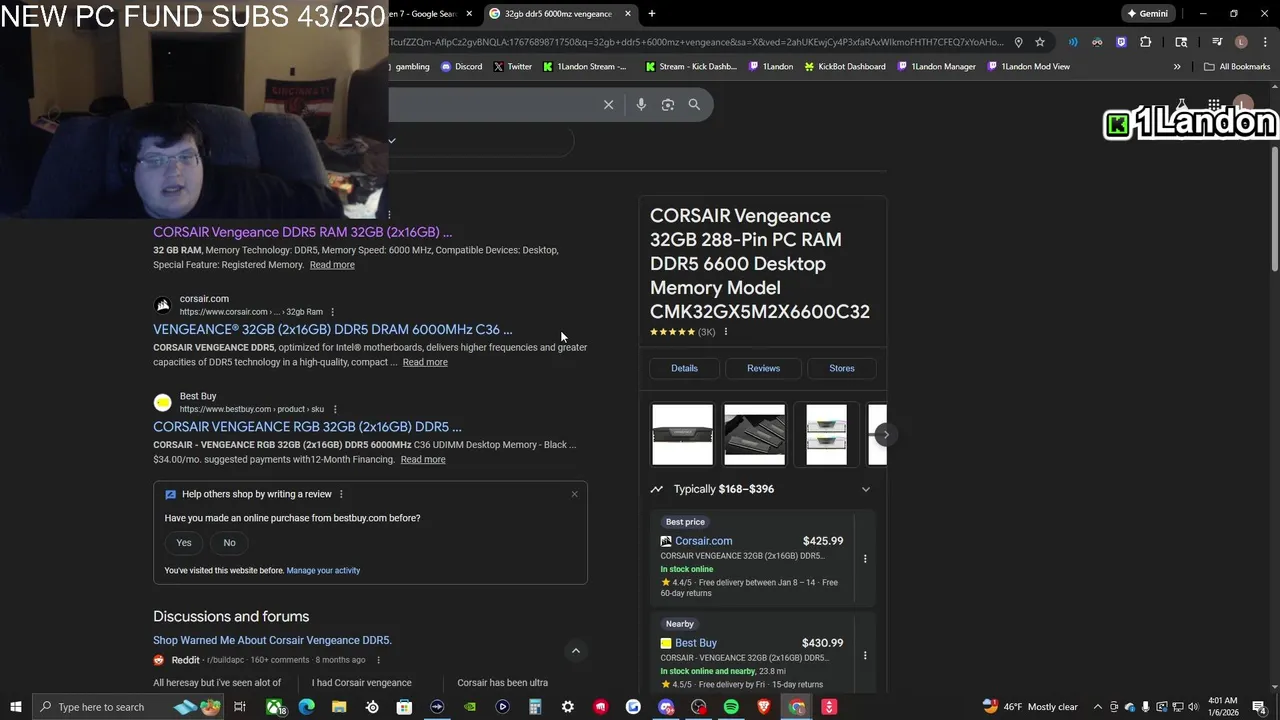Start voice search with the microphone icon
This screenshot has height=720, width=1280.
(641, 105)
